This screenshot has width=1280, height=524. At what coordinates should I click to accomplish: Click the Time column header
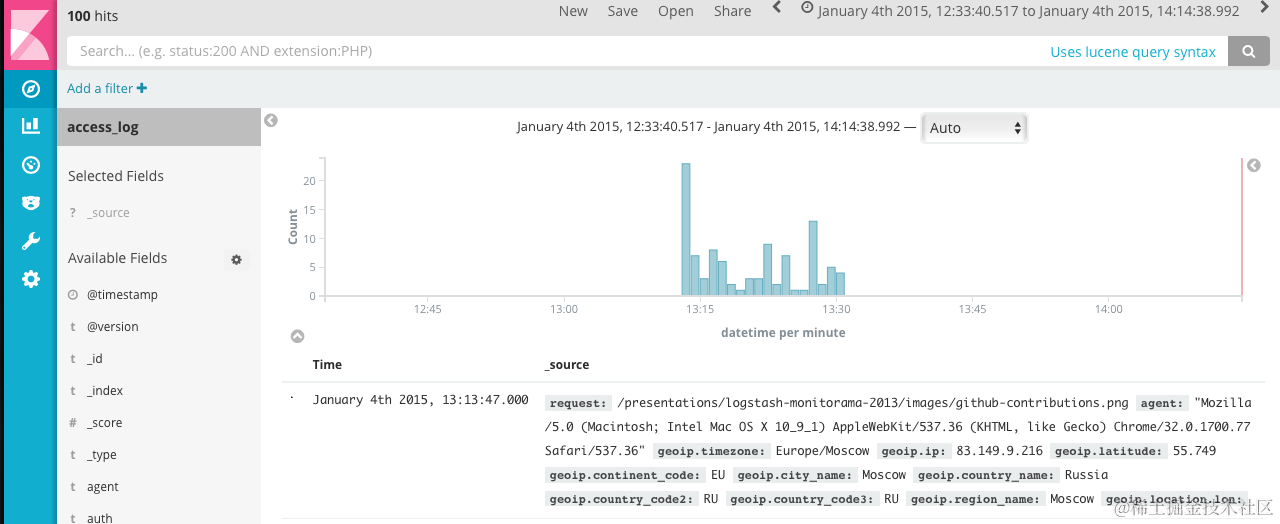click(327, 365)
